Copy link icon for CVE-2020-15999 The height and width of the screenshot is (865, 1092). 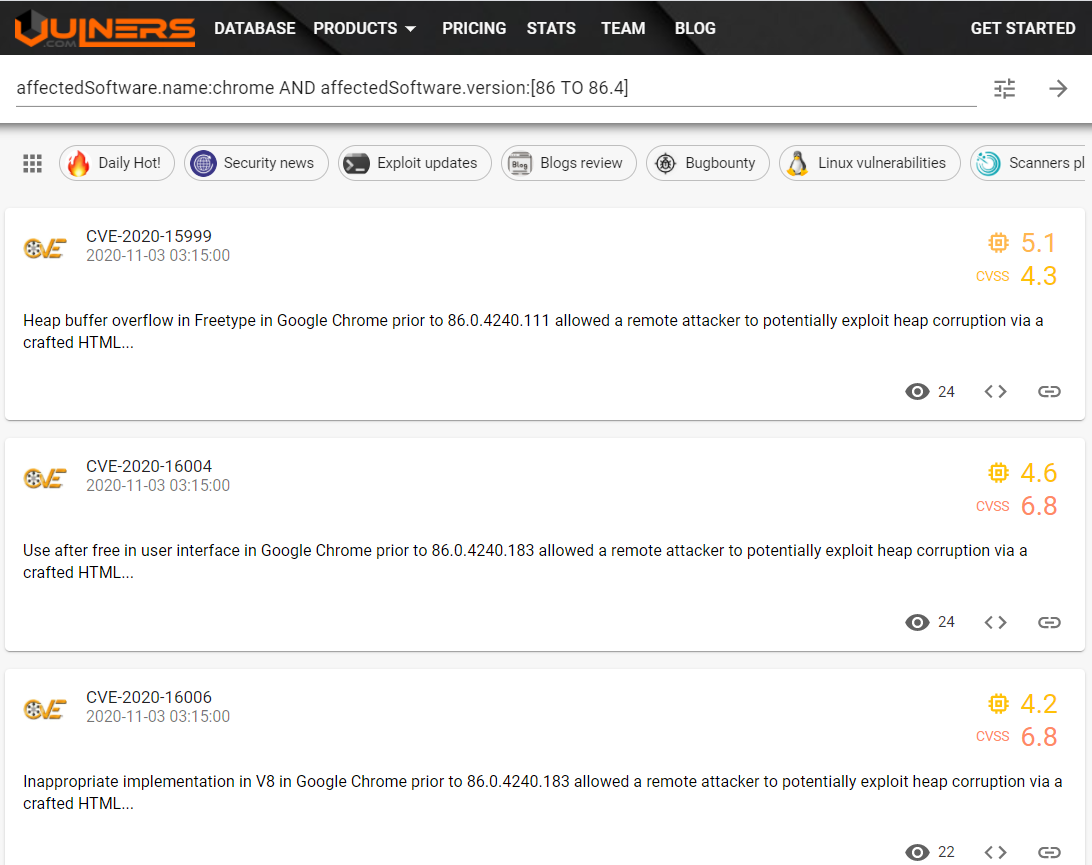click(1048, 391)
